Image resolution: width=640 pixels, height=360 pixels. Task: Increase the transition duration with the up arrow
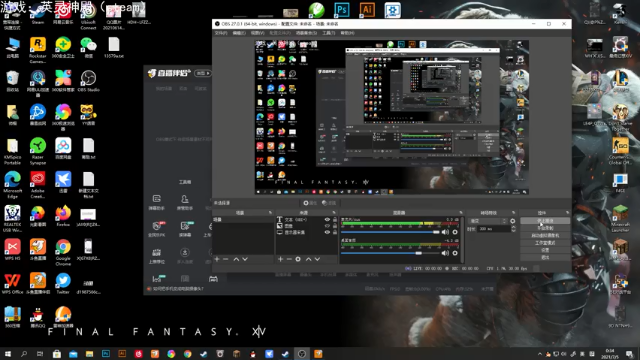tap(513, 227)
